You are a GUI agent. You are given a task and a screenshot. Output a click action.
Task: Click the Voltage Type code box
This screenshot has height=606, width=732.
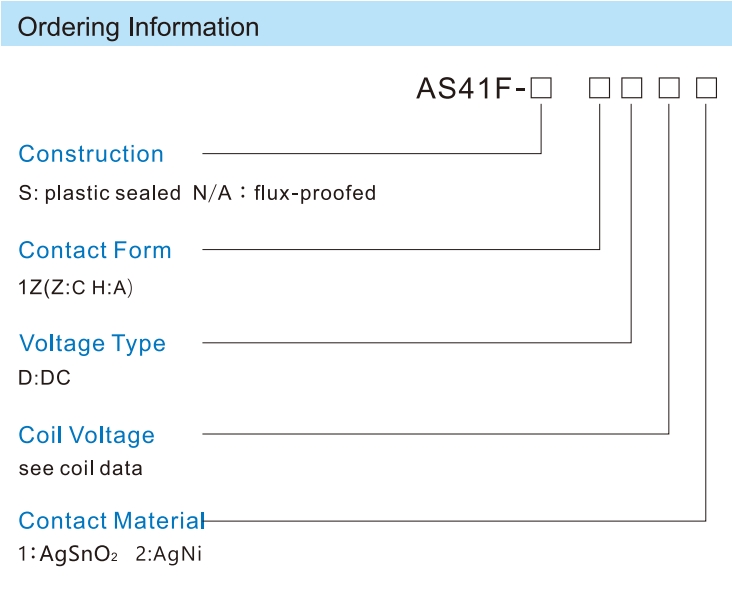click(632, 88)
